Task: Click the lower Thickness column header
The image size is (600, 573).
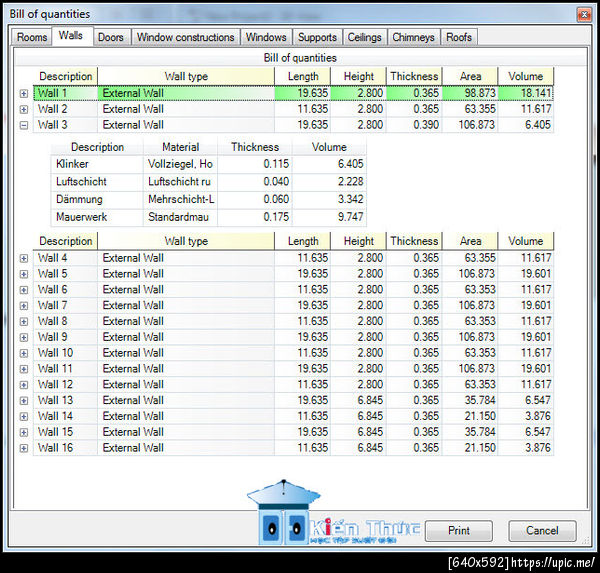Action: pyautogui.click(x=414, y=241)
